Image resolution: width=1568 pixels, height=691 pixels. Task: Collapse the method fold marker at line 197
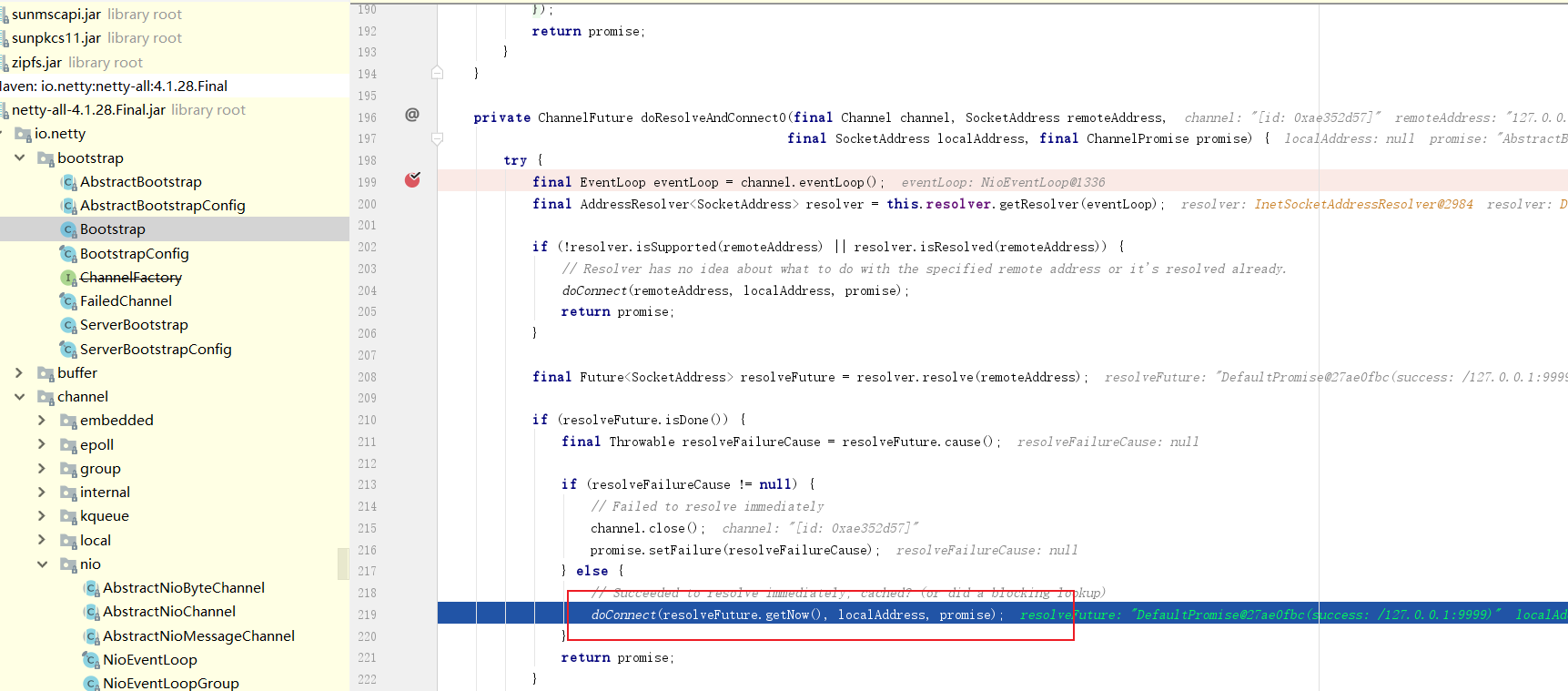click(x=438, y=138)
